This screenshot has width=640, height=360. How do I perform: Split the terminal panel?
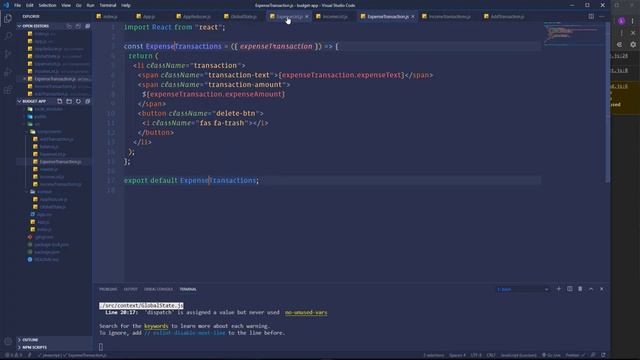569,289
